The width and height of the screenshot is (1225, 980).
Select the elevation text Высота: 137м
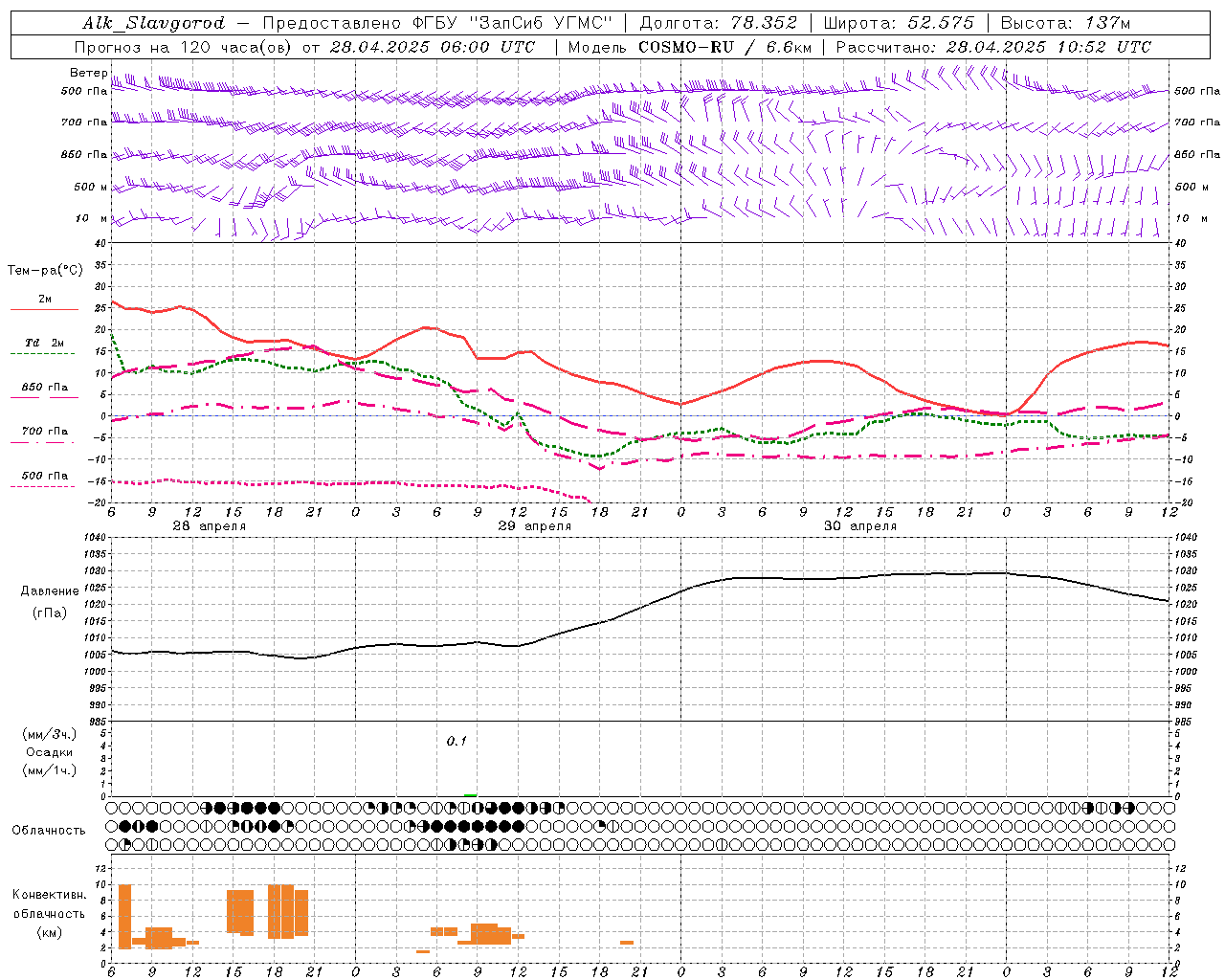point(1065,23)
